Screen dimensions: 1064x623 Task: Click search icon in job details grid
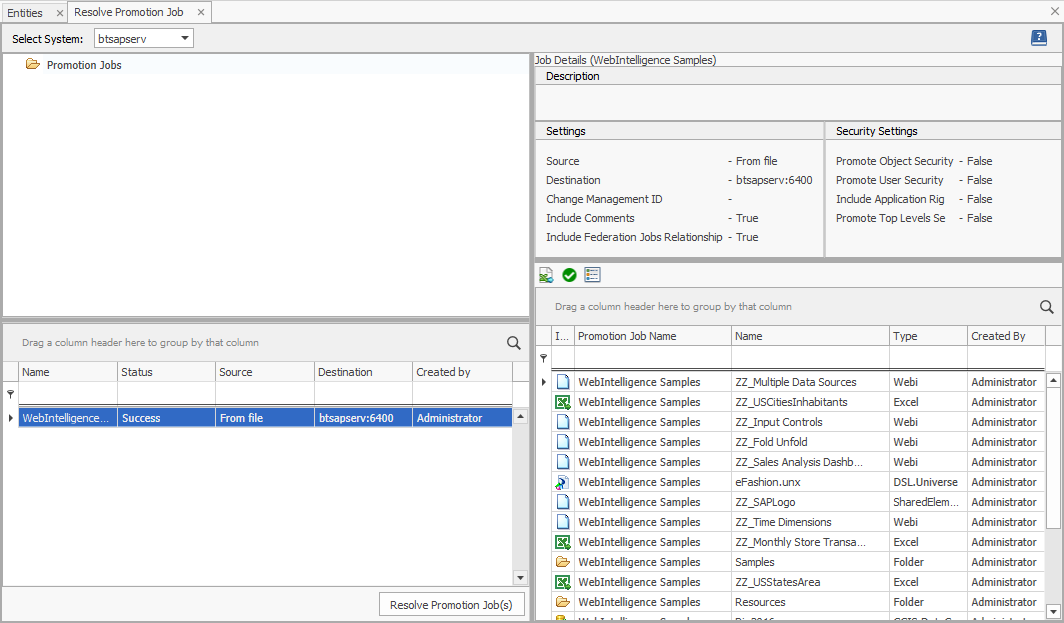(1047, 307)
